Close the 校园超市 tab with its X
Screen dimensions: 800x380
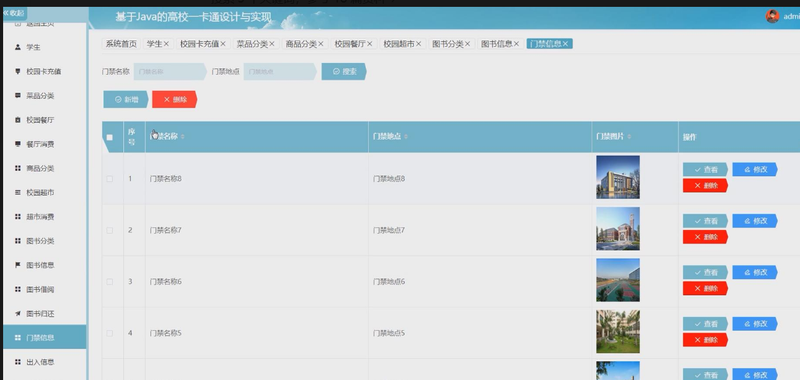tap(418, 44)
